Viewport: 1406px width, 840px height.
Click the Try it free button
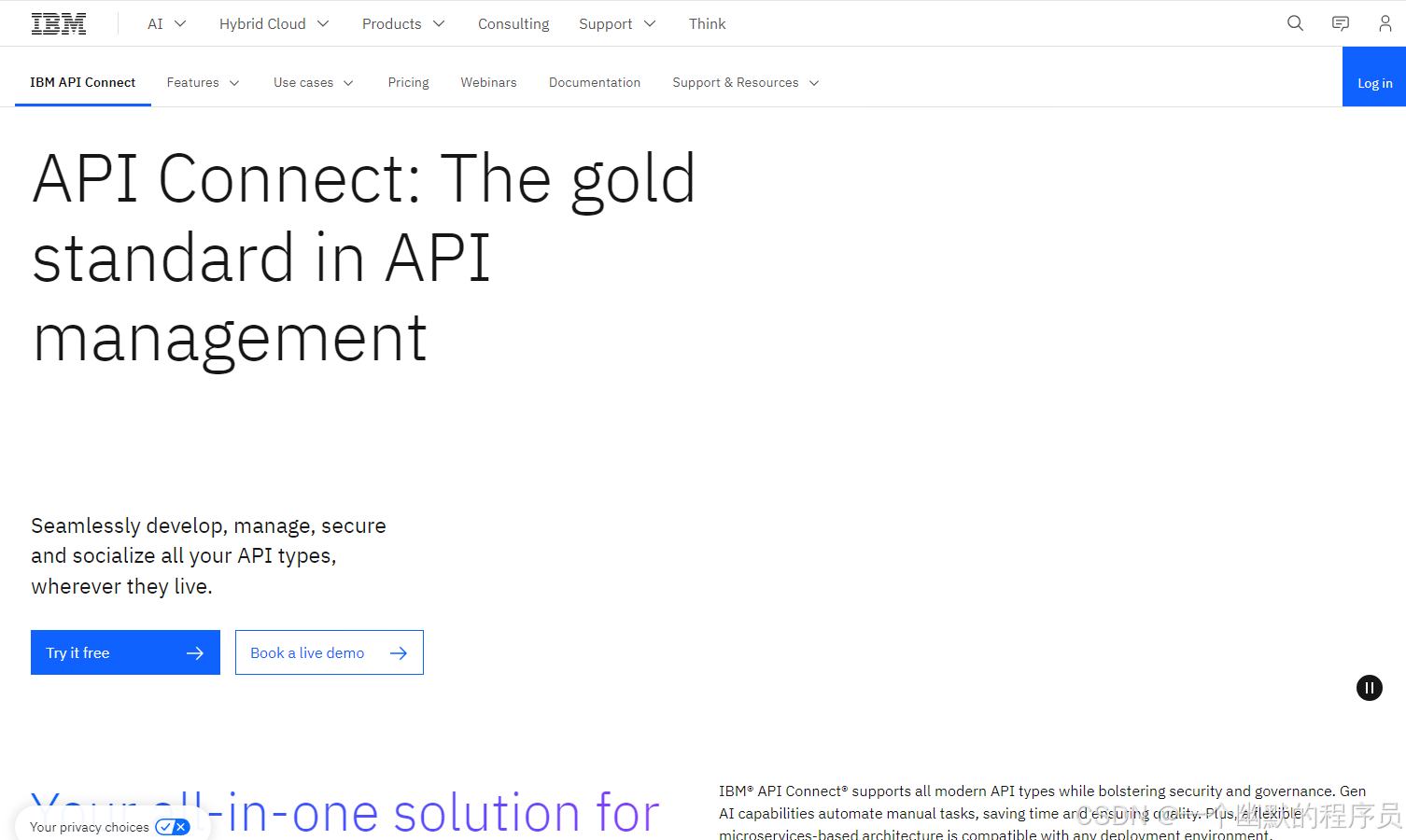click(x=125, y=652)
